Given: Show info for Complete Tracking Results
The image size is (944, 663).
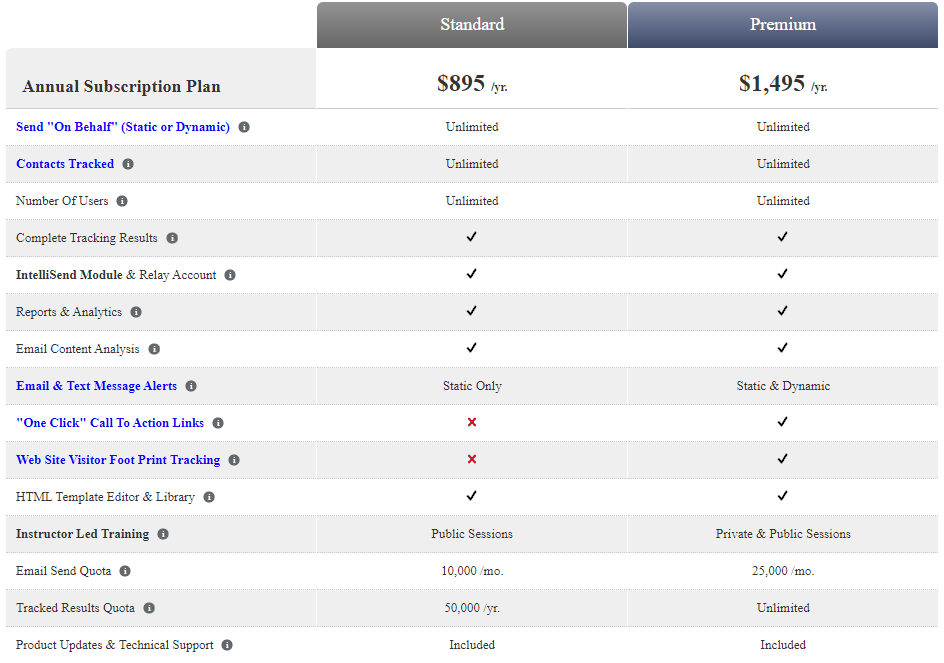Looking at the screenshot, I should point(172,238).
